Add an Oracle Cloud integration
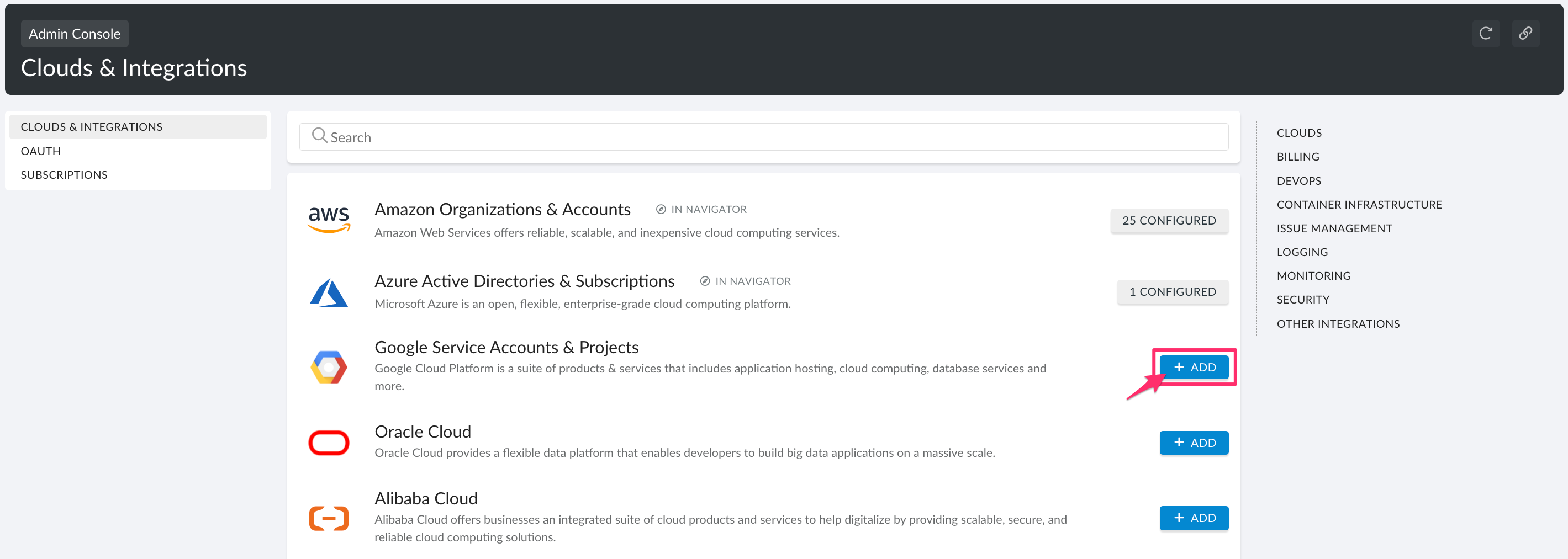The height and width of the screenshot is (559, 1568). [x=1194, y=442]
